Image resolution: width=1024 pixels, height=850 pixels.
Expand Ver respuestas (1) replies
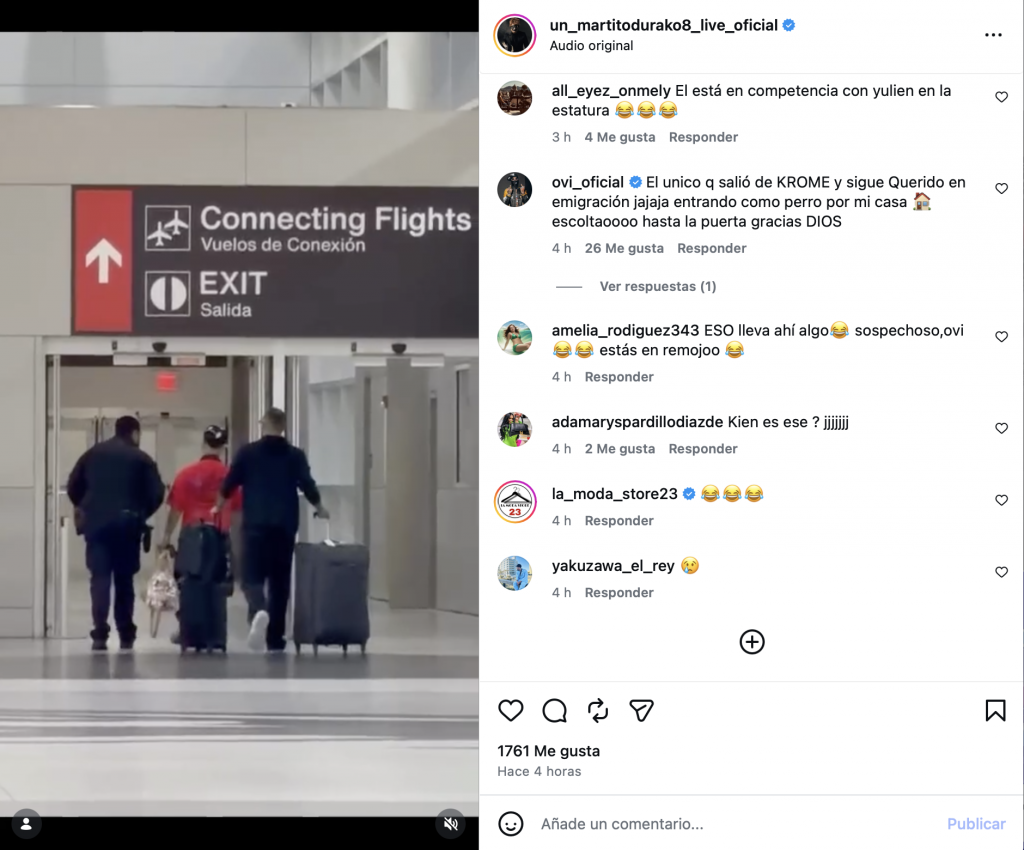658,287
